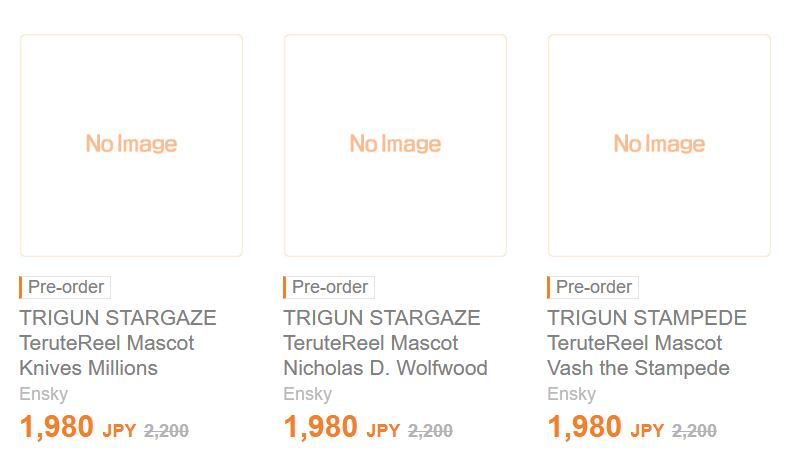Click the Vash the Stampede mascot title
The width and height of the screenshot is (794, 475).
646,343
